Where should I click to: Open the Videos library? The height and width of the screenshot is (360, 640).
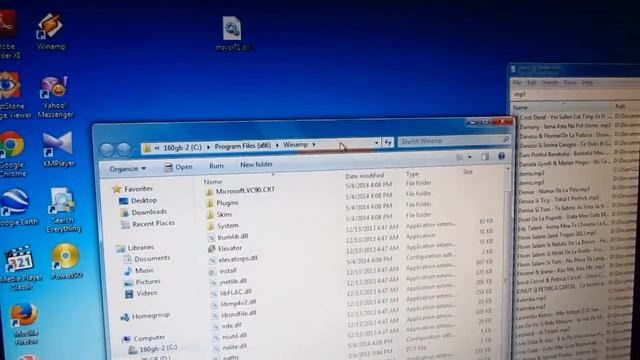coord(141,293)
